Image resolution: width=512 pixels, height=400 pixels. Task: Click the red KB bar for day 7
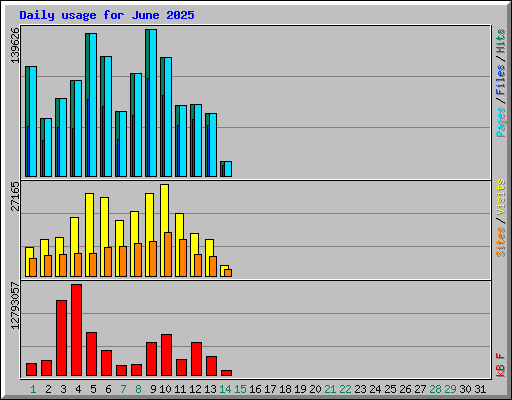coord(121,370)
